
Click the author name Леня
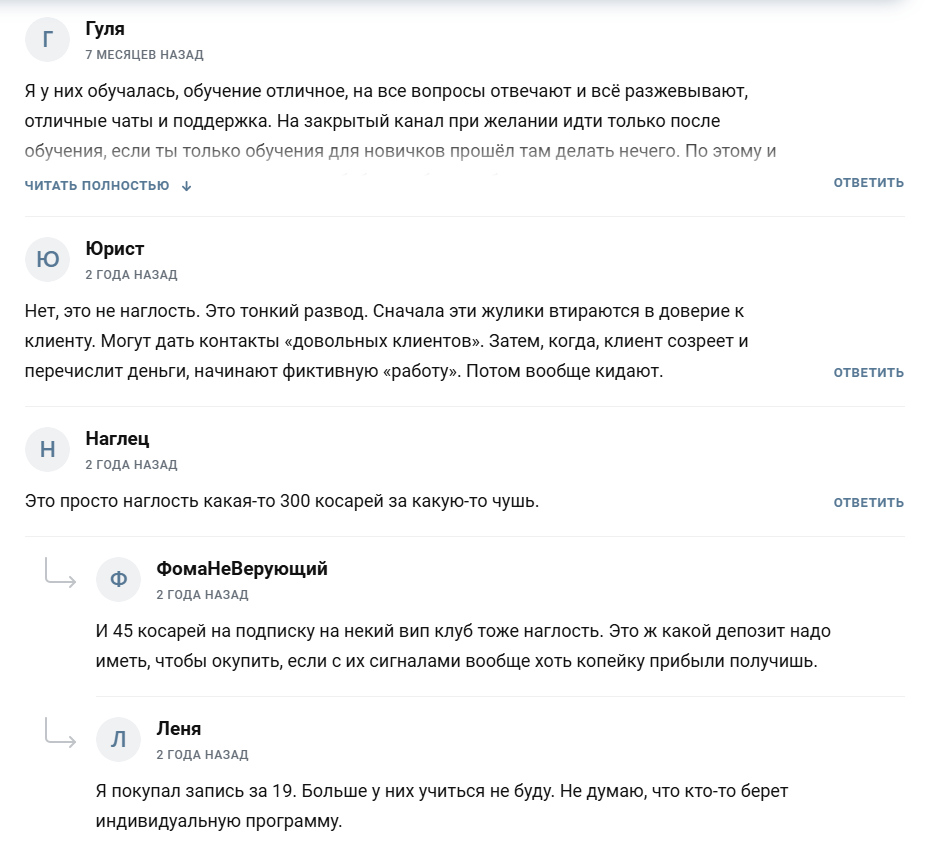(179, 729)
